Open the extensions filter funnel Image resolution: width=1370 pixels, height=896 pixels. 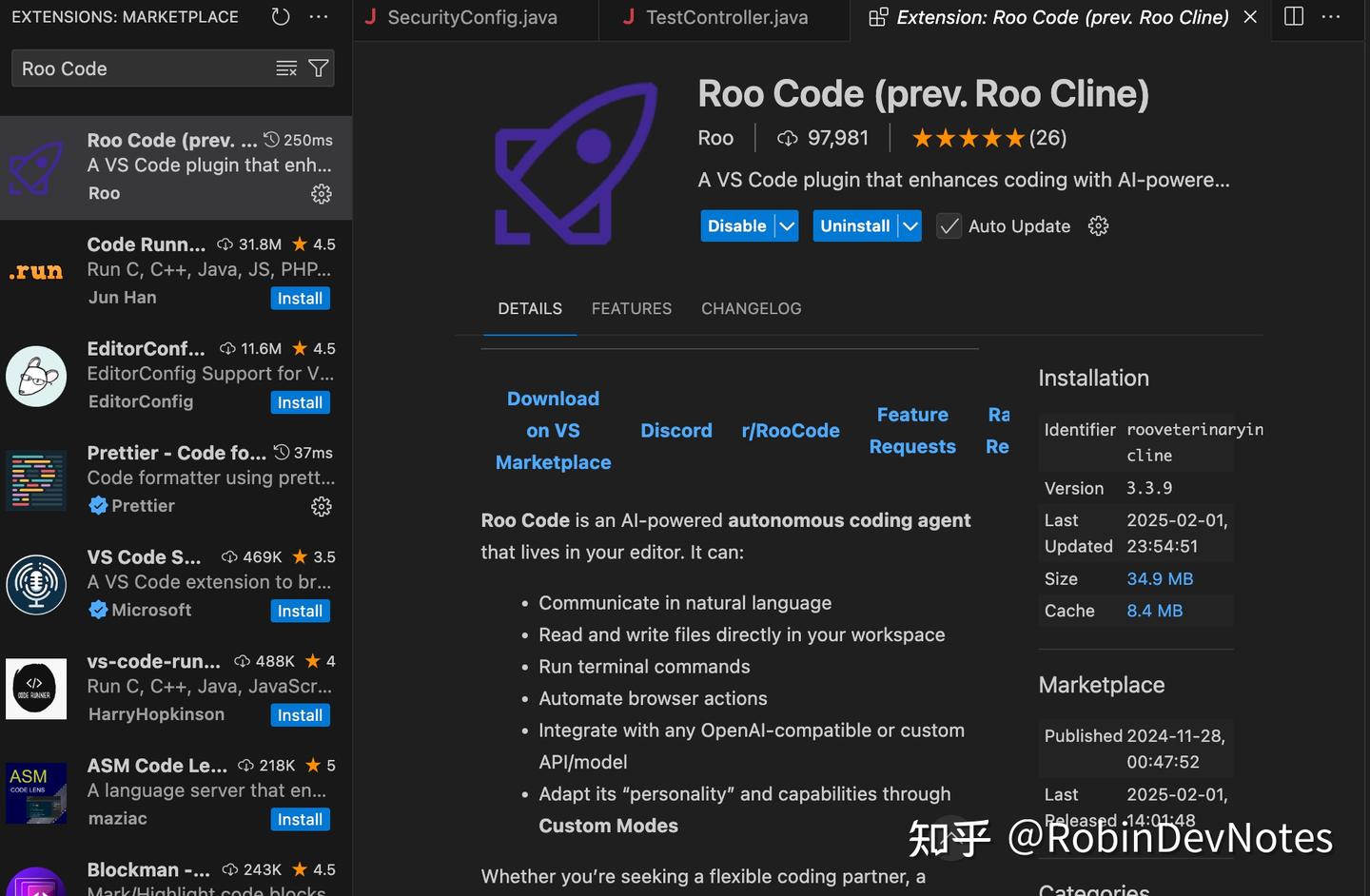pyautogui.click(x=319, y=68)
